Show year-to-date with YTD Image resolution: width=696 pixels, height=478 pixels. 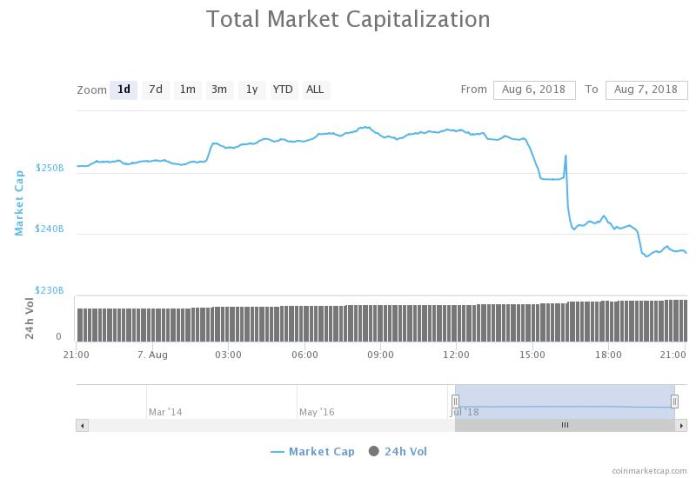click(x=283, y=90)
